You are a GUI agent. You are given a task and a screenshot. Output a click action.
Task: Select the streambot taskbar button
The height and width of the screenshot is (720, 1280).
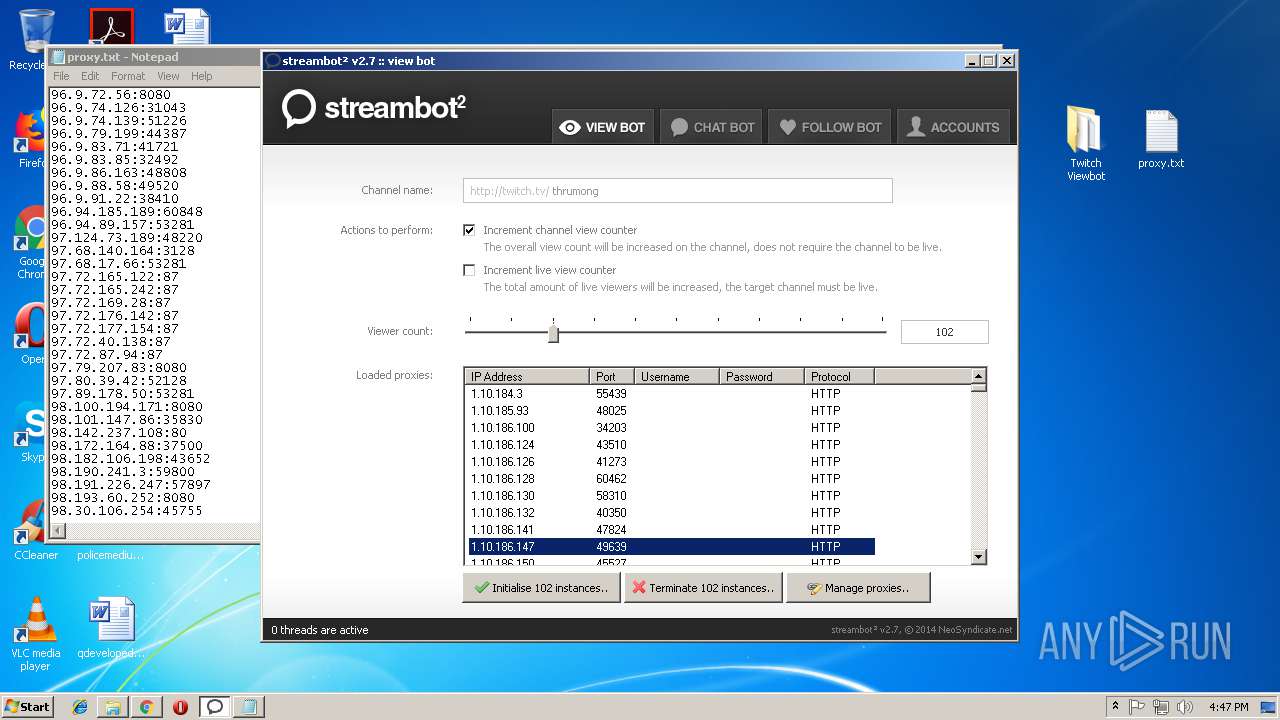tap(214, 707)
